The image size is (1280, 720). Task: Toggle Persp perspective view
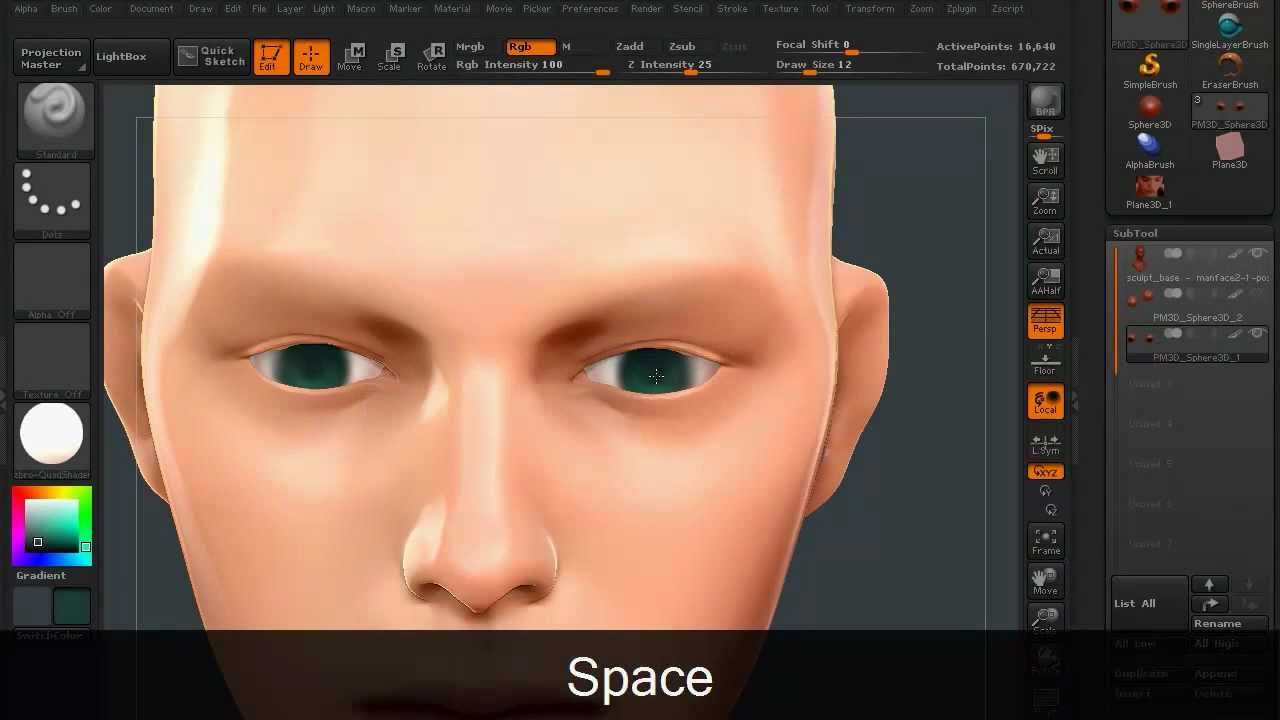tap(1045, 320)
